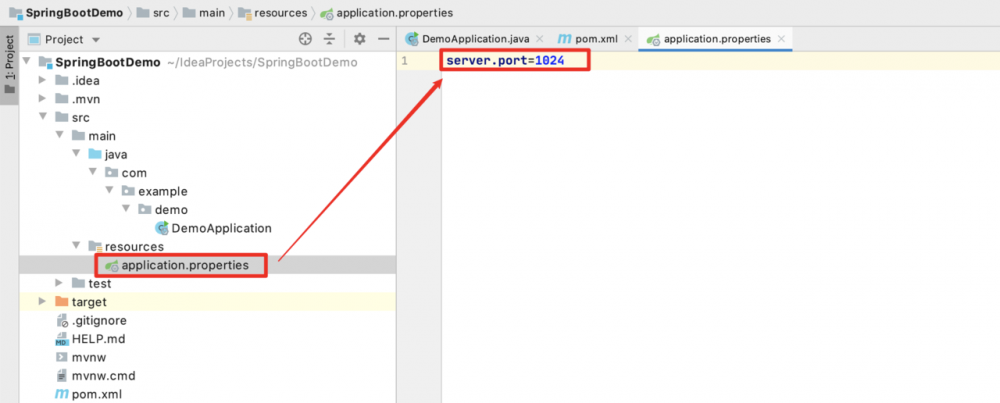Click line number 1 in editor gutter

[404, 61]
